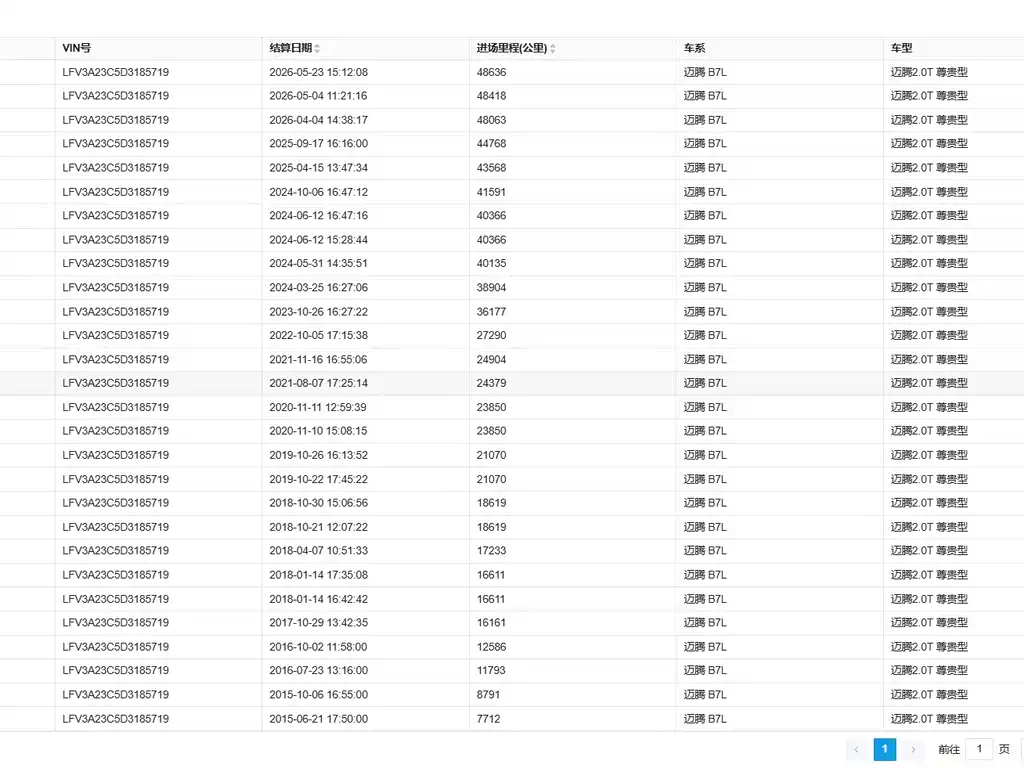Select date cell 2026-04-04 14:38:17

pos(319,120)
